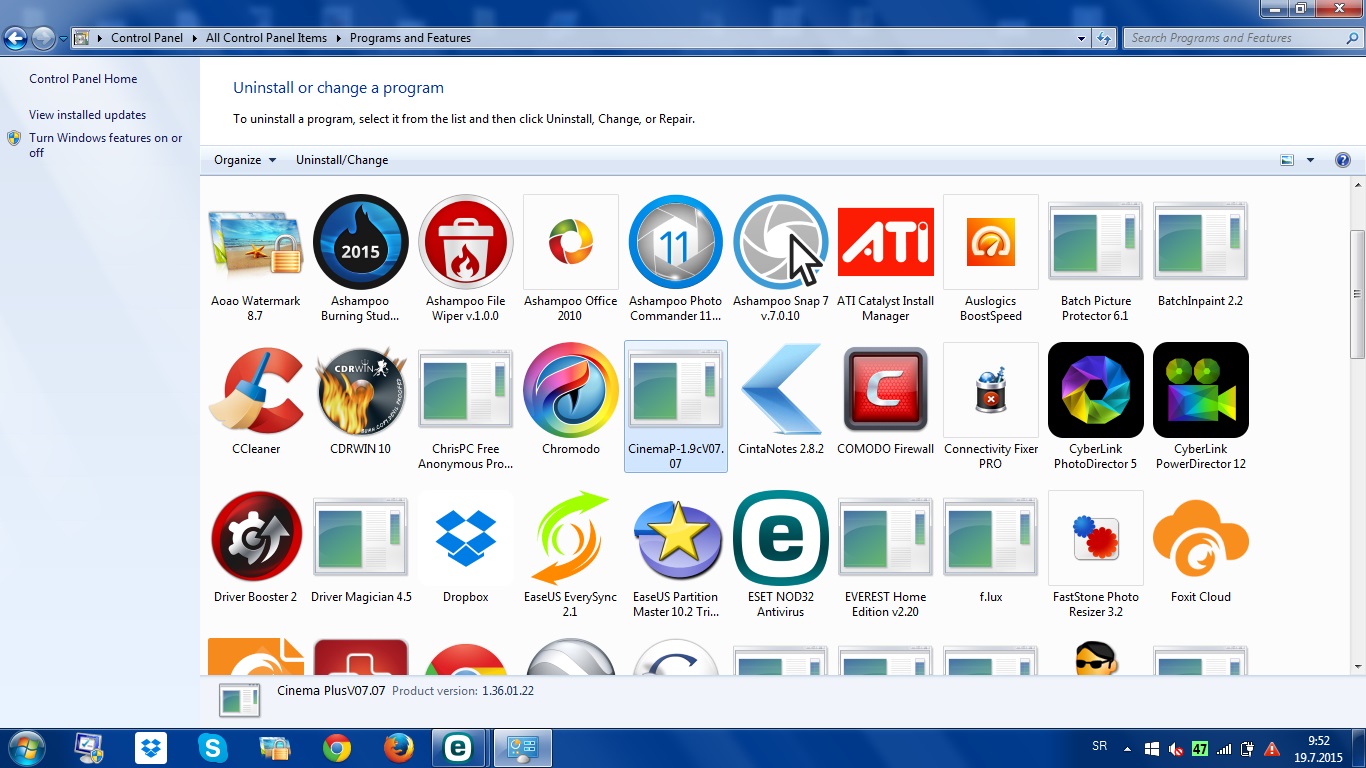This screenshot has height=768, width=1366.
Task: Open Skype from the taskbar
Action: (212, 748)
